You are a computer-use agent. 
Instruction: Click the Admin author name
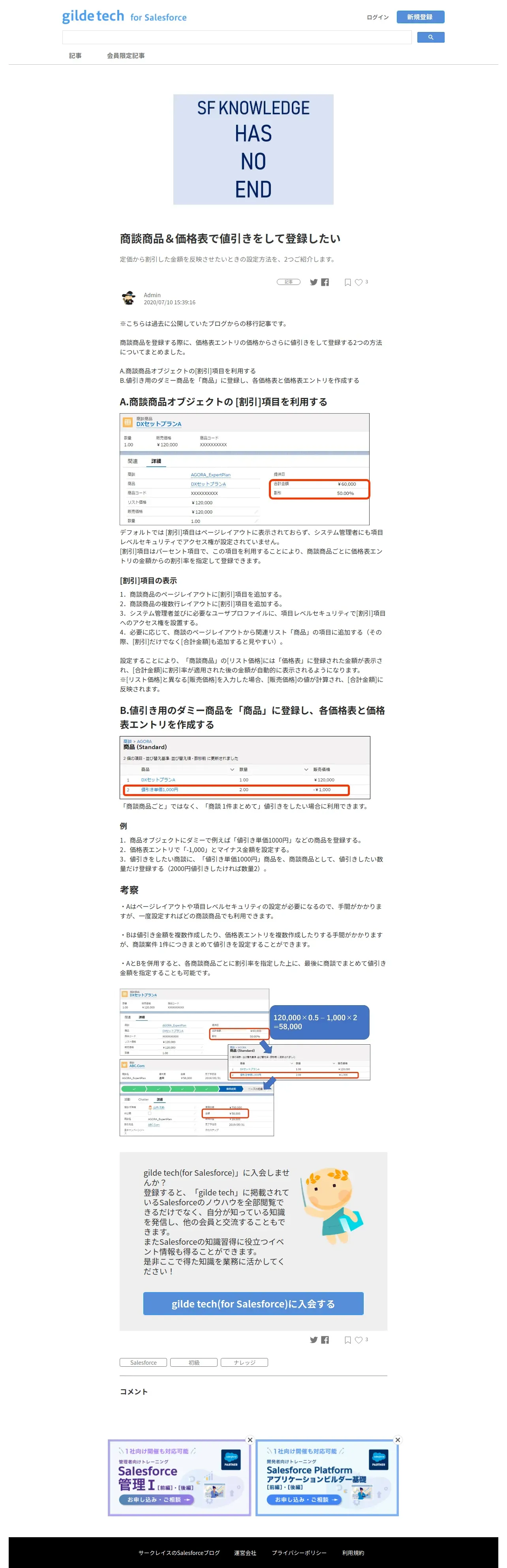(x=152, y=295)
